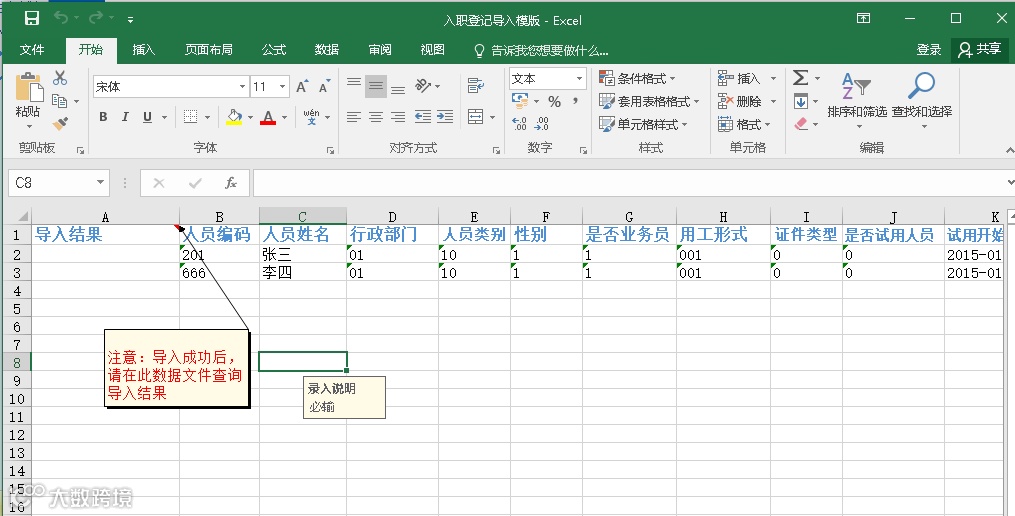Switch to the 视图 tab

tap(432, 50)
